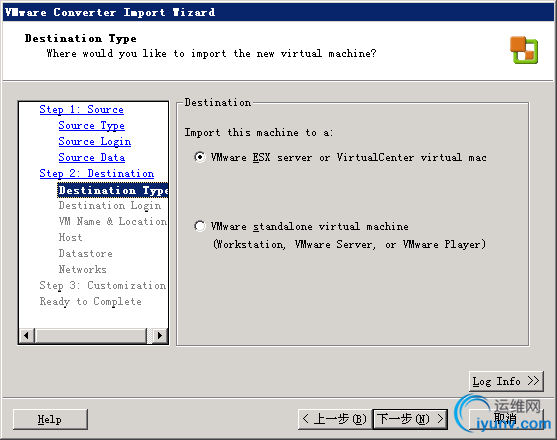The image size is (557, 440).
Task: Click Step 3: Customization label
Action: click(102, 285)
